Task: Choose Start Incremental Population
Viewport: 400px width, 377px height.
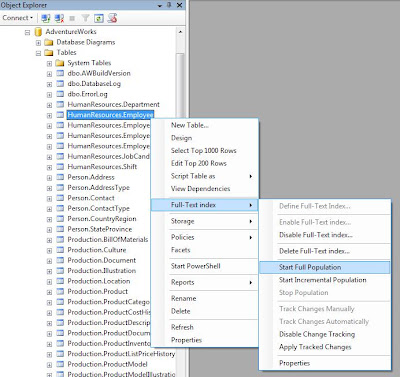Action: click(x=325, y=280)
